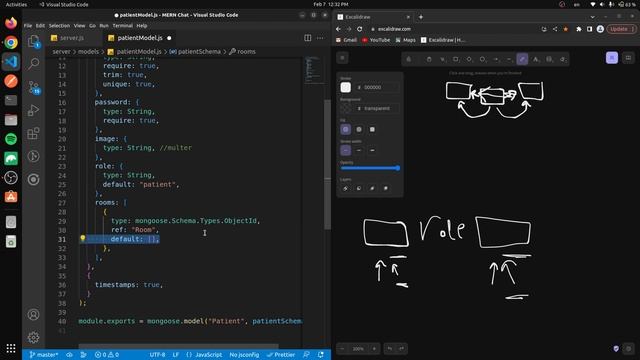Select the Excalidraw arrow tool
Image resolution: width=640 pixels, height=360 pixels.
pyautogui.click(x=496, y=59)
